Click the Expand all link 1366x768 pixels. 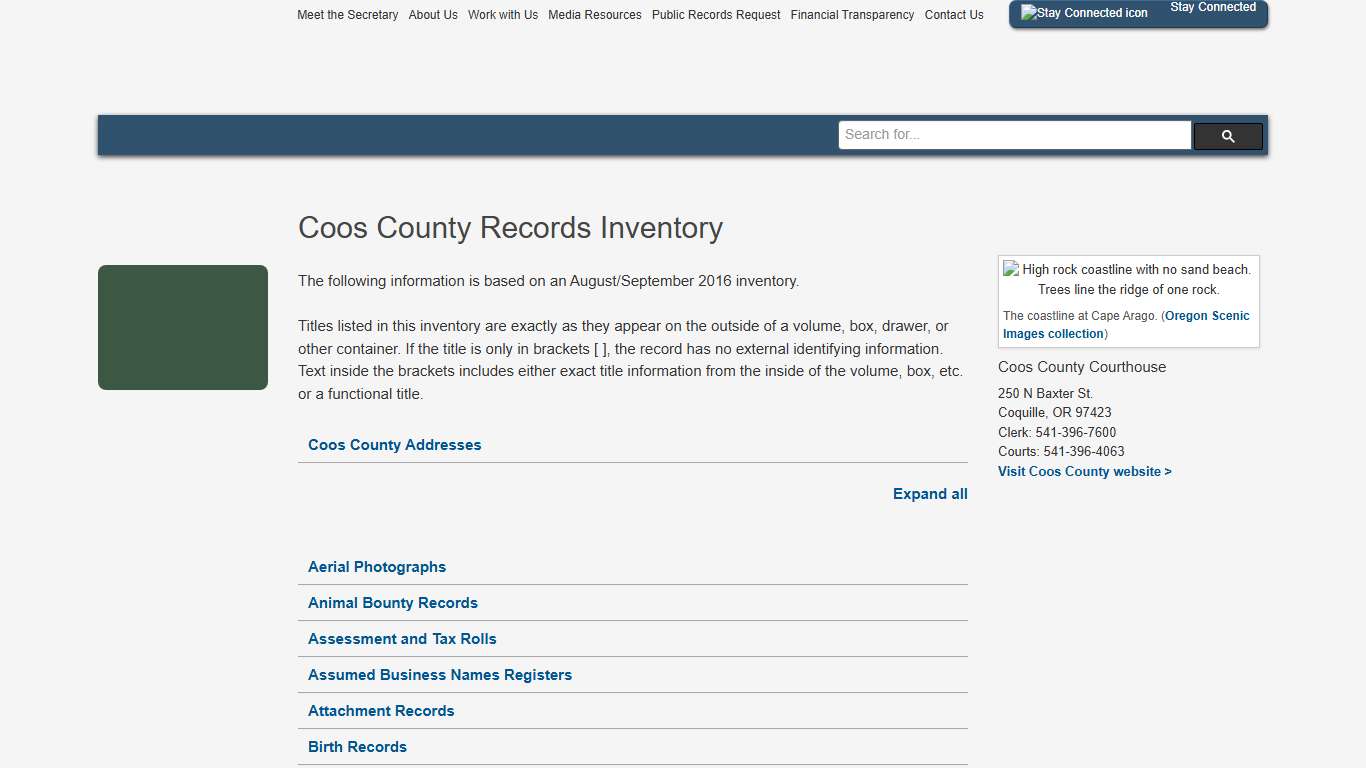click(x=930, y=493)
